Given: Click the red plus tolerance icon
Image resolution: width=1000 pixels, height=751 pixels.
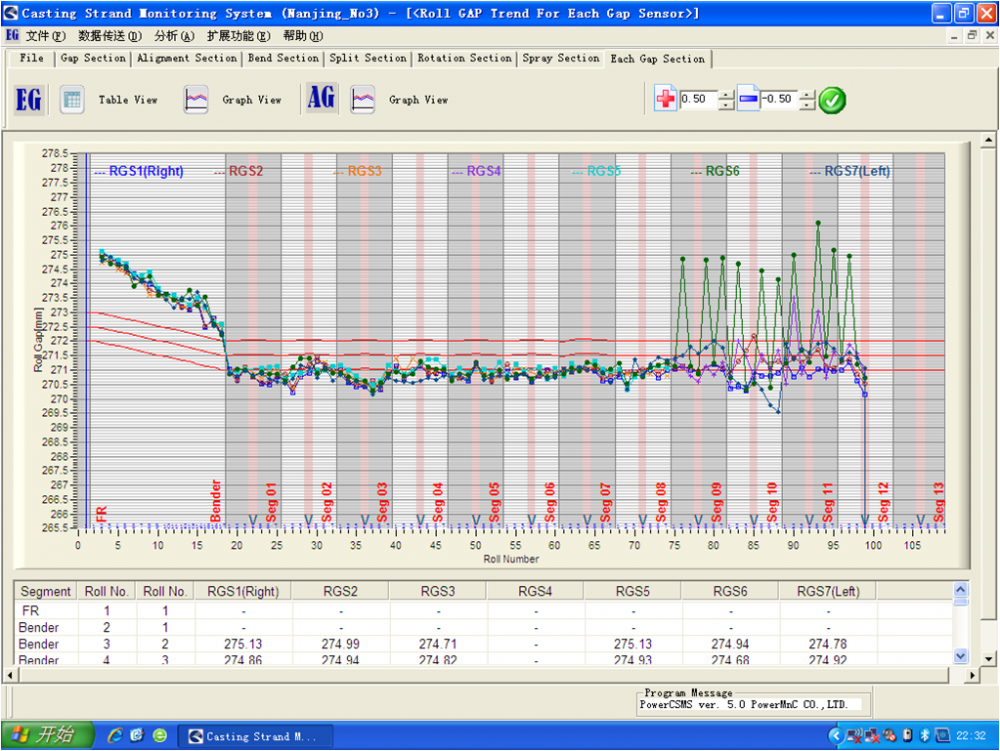Looking at the screenshot, I should point(666,99).
